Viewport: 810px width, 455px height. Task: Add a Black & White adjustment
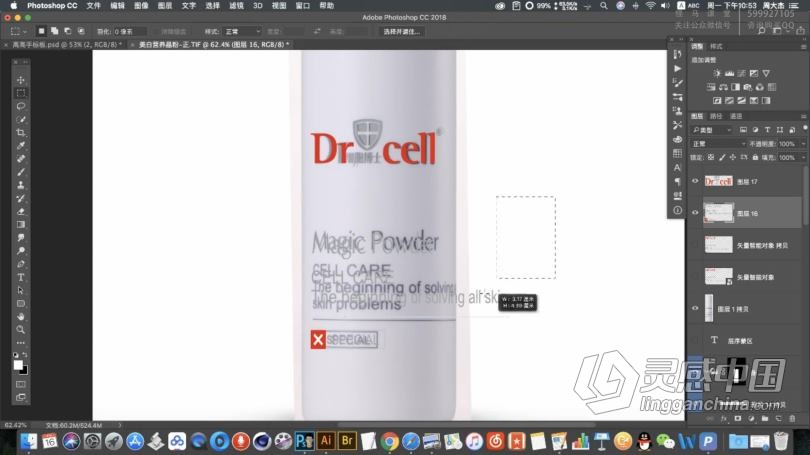736,87
